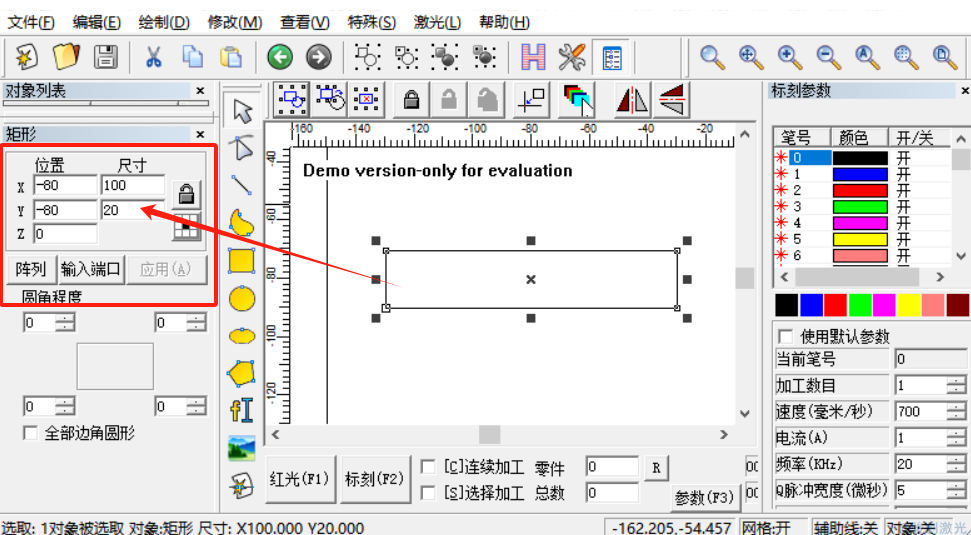Click the 加工数目 stepper arrows
This screenshot has width=971, height=535.
(956, 385)
